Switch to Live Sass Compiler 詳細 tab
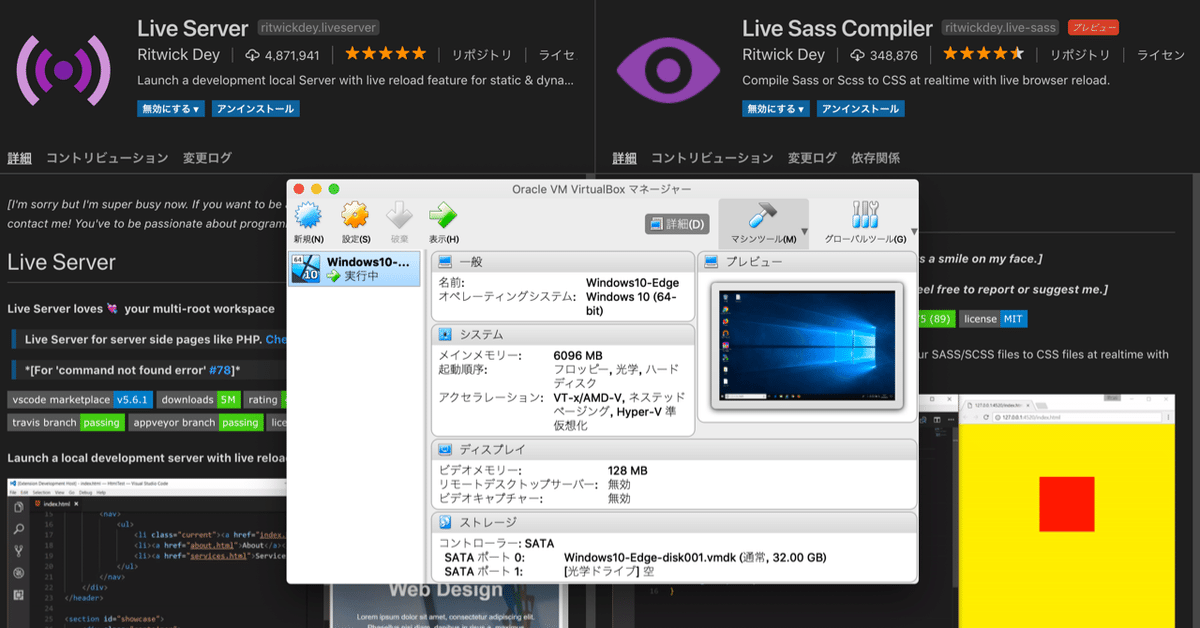This screenshot has height=628, width=1200. click(625, 158)
